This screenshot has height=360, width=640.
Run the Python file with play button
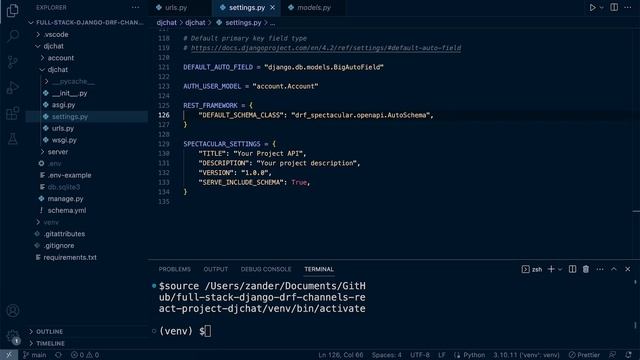coord(592,7)
